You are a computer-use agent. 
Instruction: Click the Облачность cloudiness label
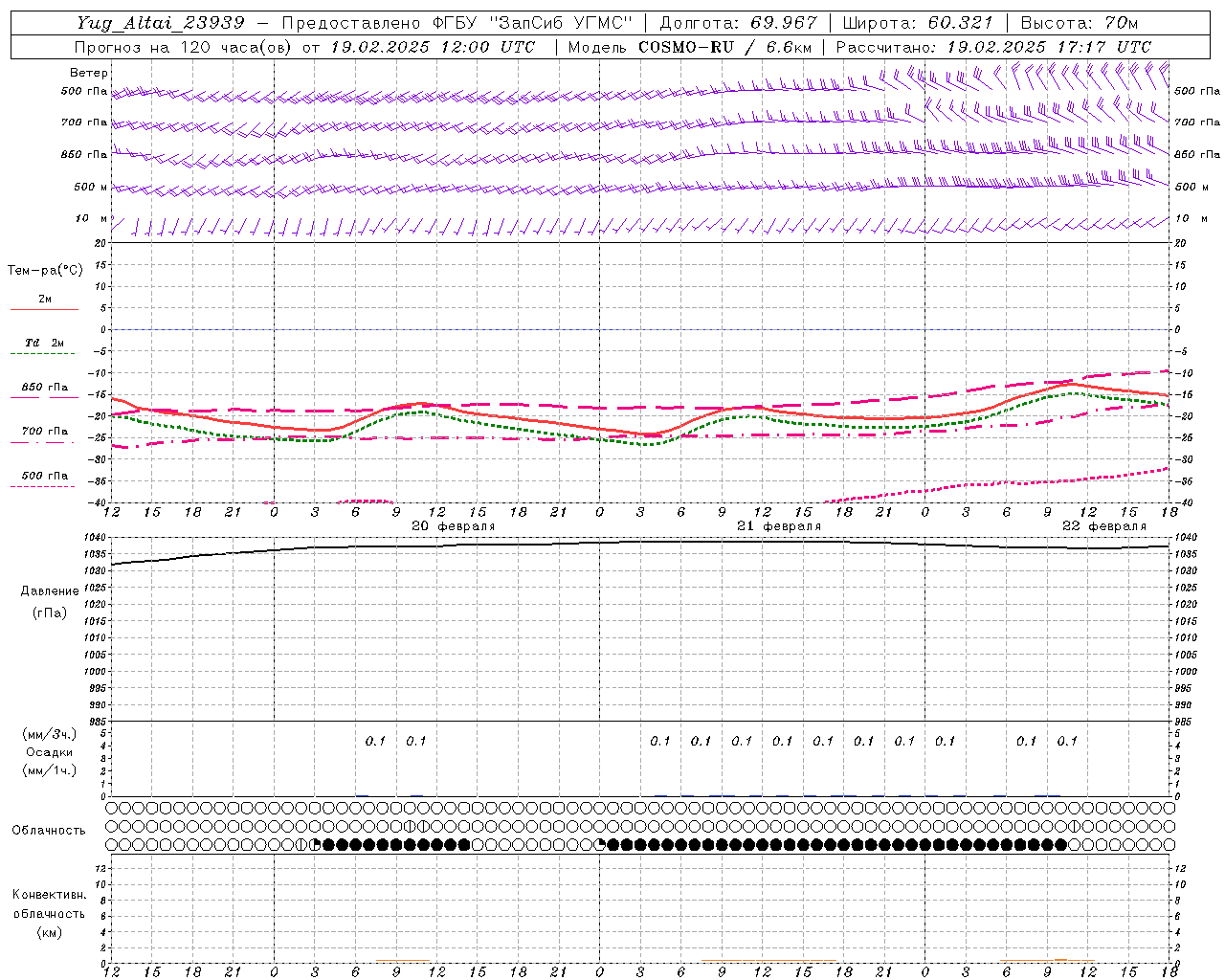click(49, 831)
